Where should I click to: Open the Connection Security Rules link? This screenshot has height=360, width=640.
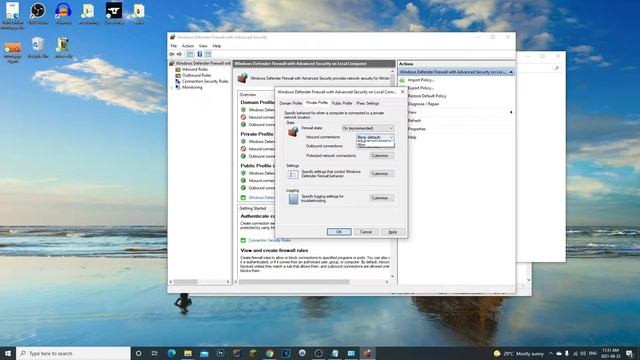point(269,240)
